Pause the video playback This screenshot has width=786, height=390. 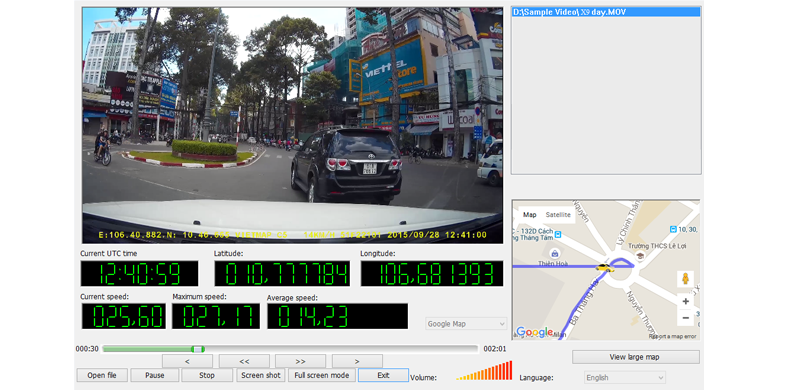point(155,375)
